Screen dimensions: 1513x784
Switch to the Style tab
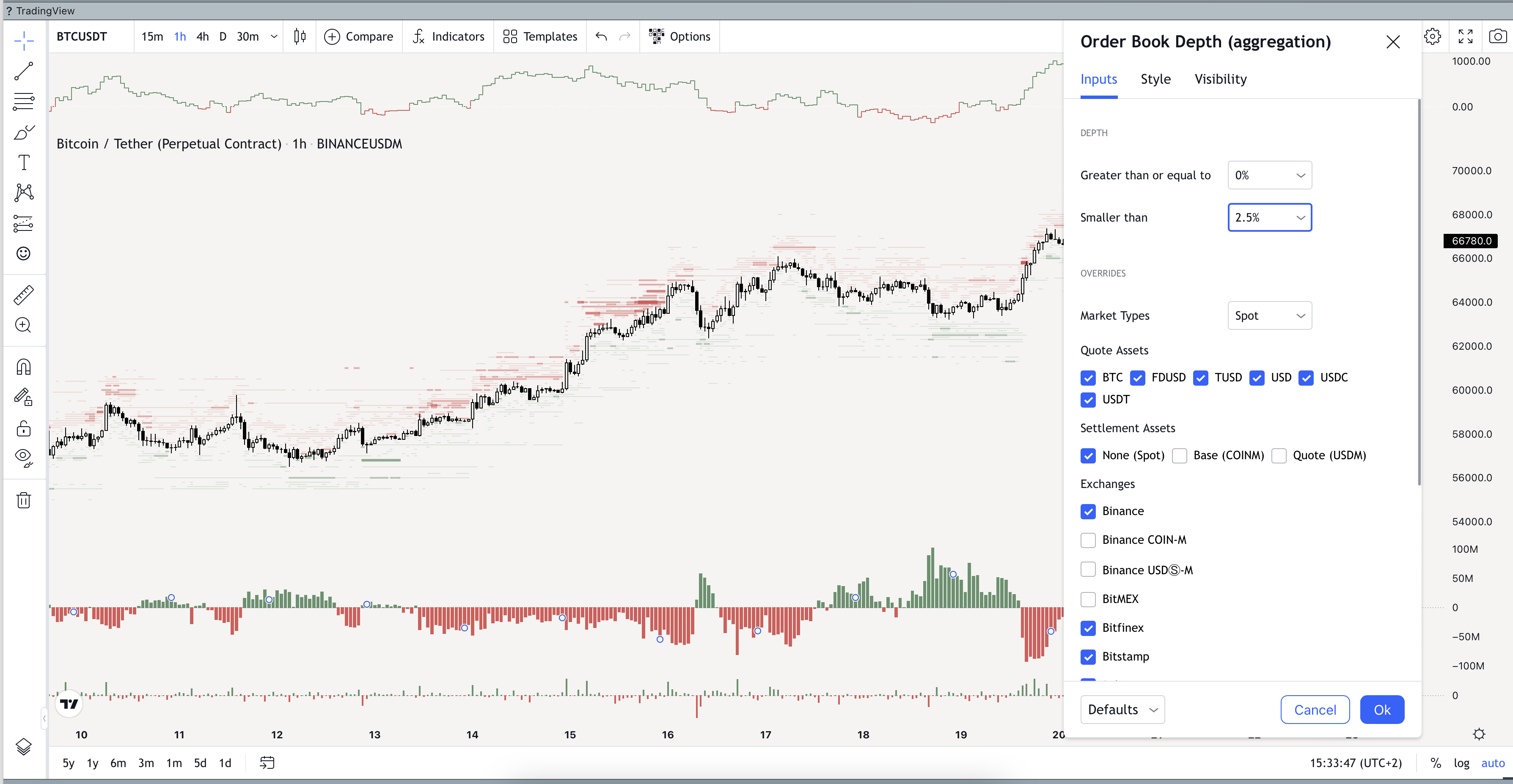tap(1155, 79)
